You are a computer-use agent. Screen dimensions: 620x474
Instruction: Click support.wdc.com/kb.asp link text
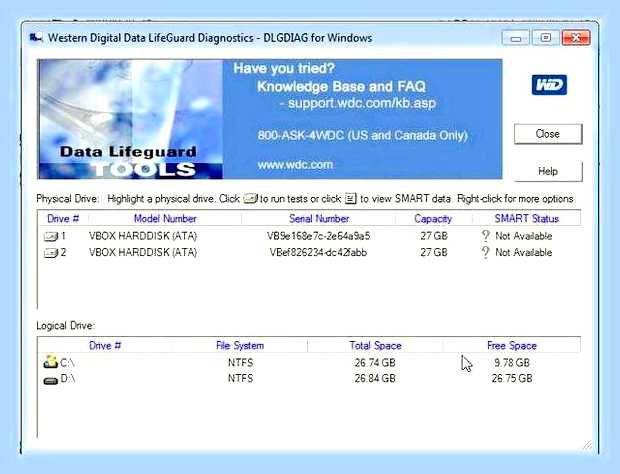[x=362, y=103]
